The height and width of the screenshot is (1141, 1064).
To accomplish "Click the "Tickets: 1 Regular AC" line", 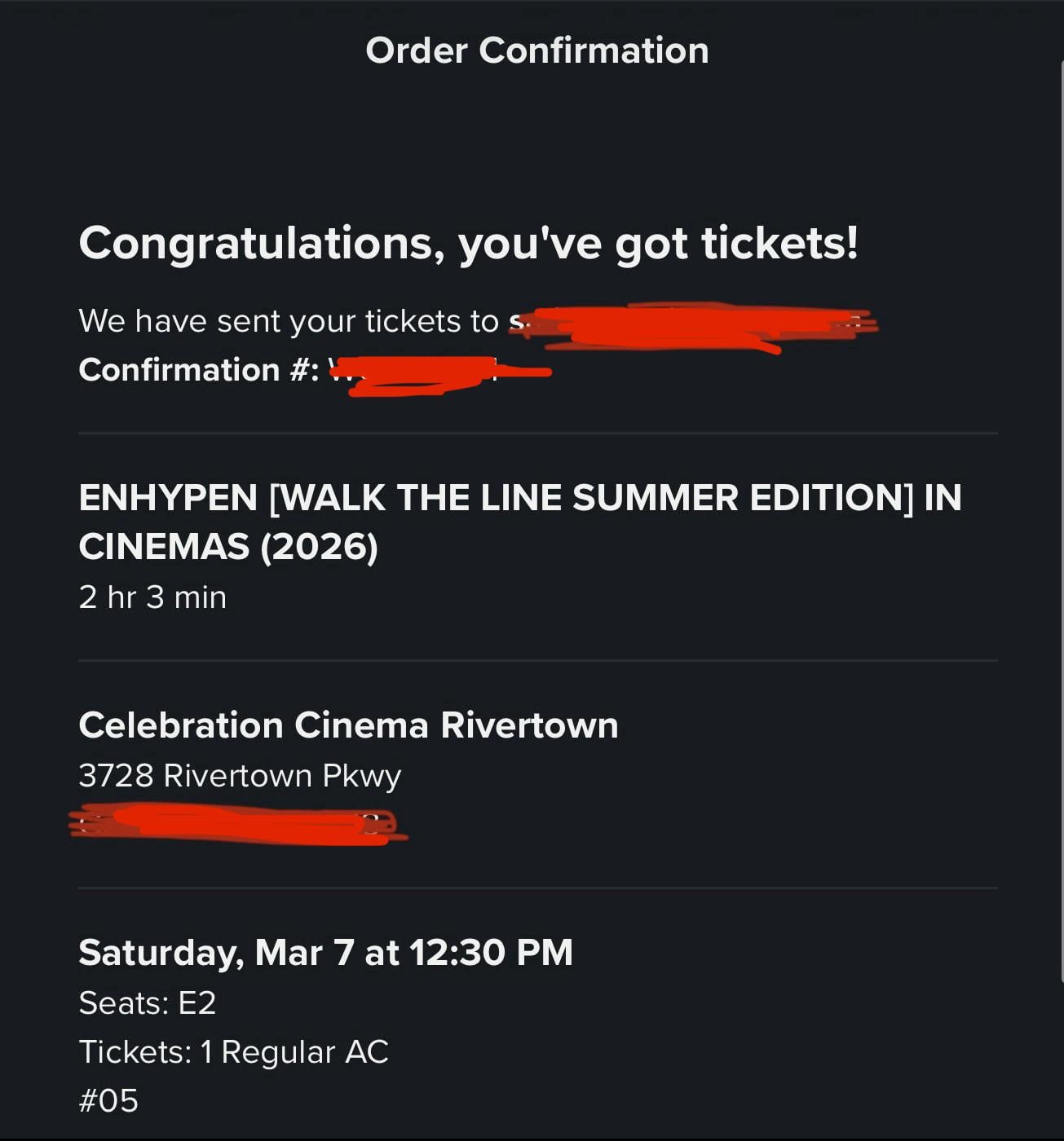I will pyautogui.click(x=233, y=1052).
